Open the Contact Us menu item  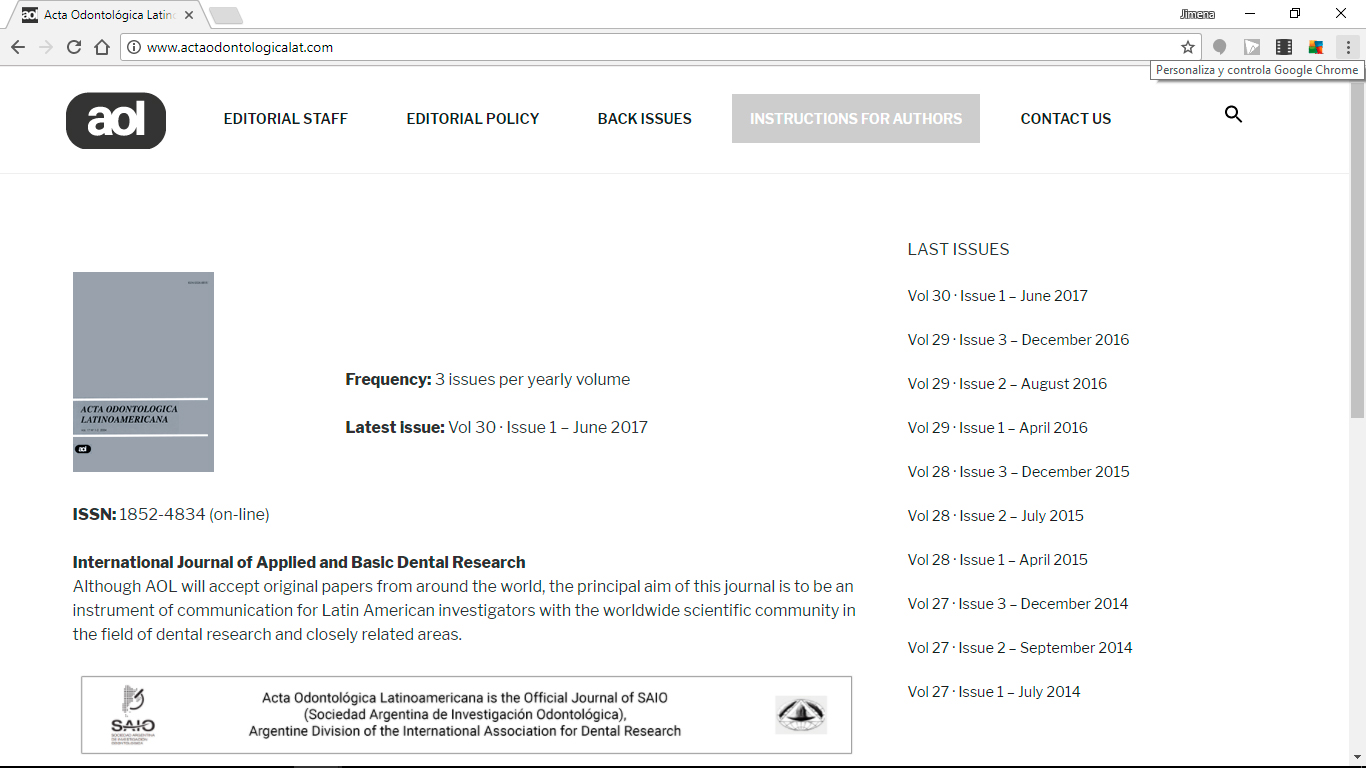click(x=1066, y=118)
